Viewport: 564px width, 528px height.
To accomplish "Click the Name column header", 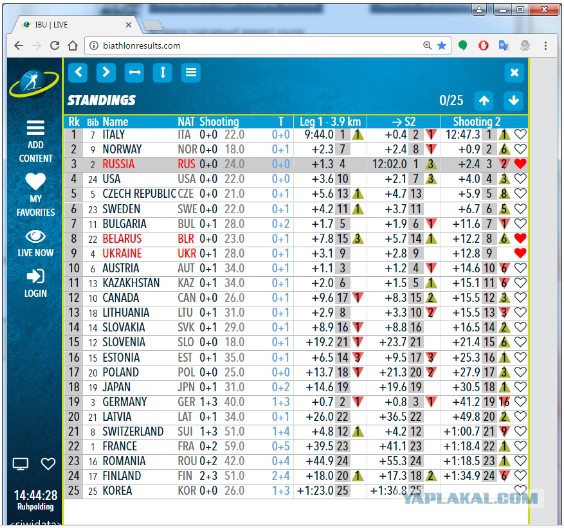I will pos(115,122).
